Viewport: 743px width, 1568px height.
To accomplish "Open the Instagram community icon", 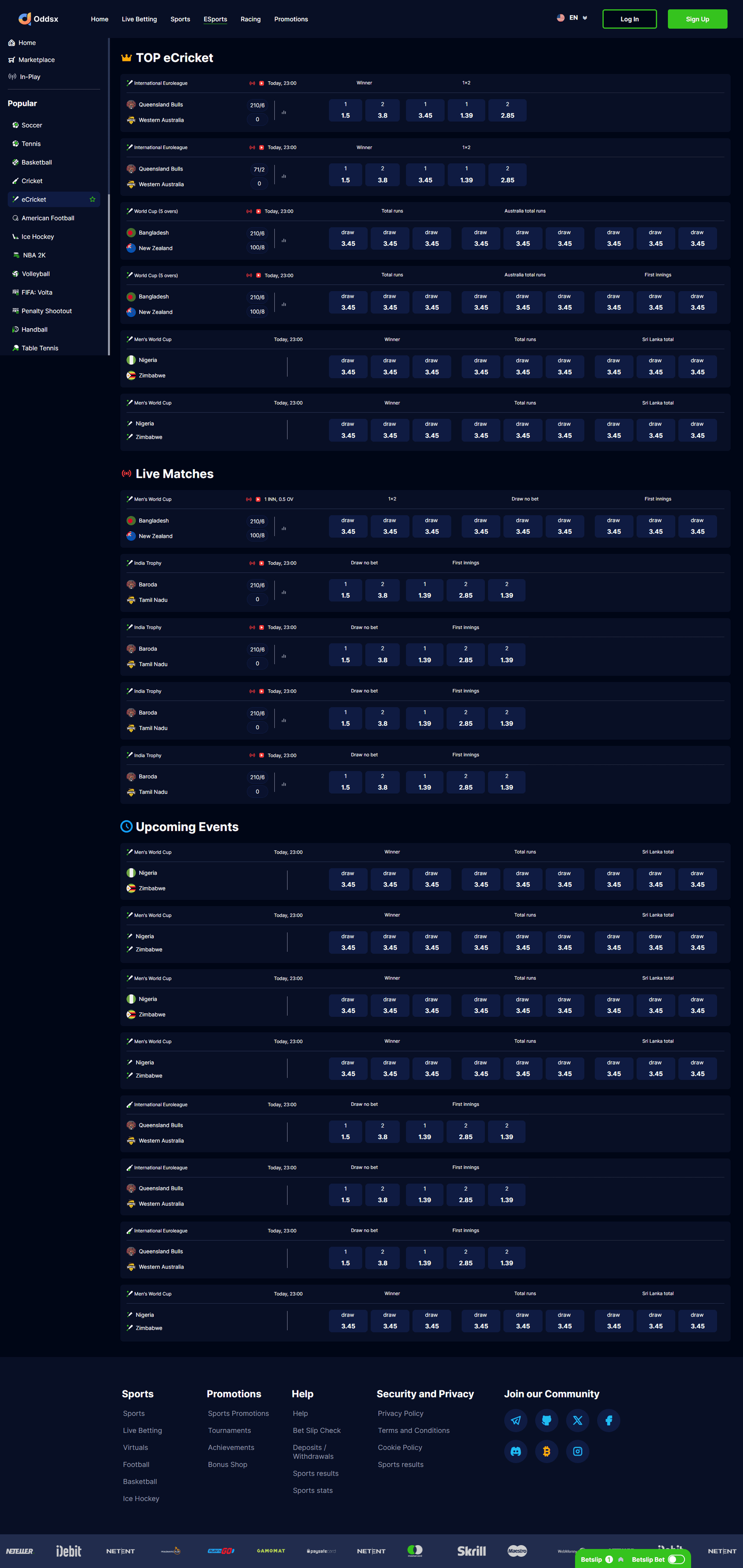I will (578, 1451).
